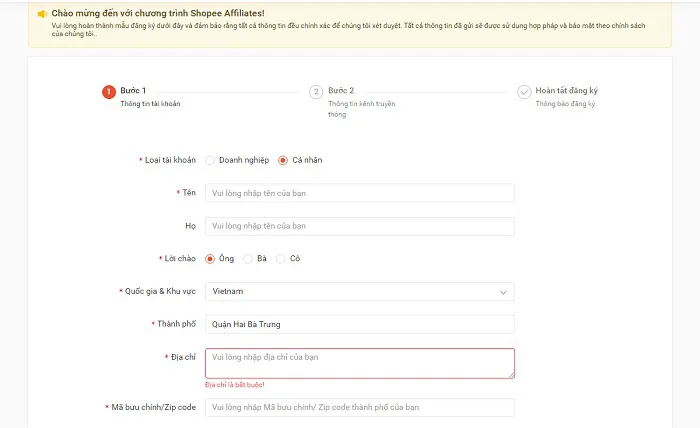Click the checkmark completion step icon
700x428 pixels.
[524, 92]
